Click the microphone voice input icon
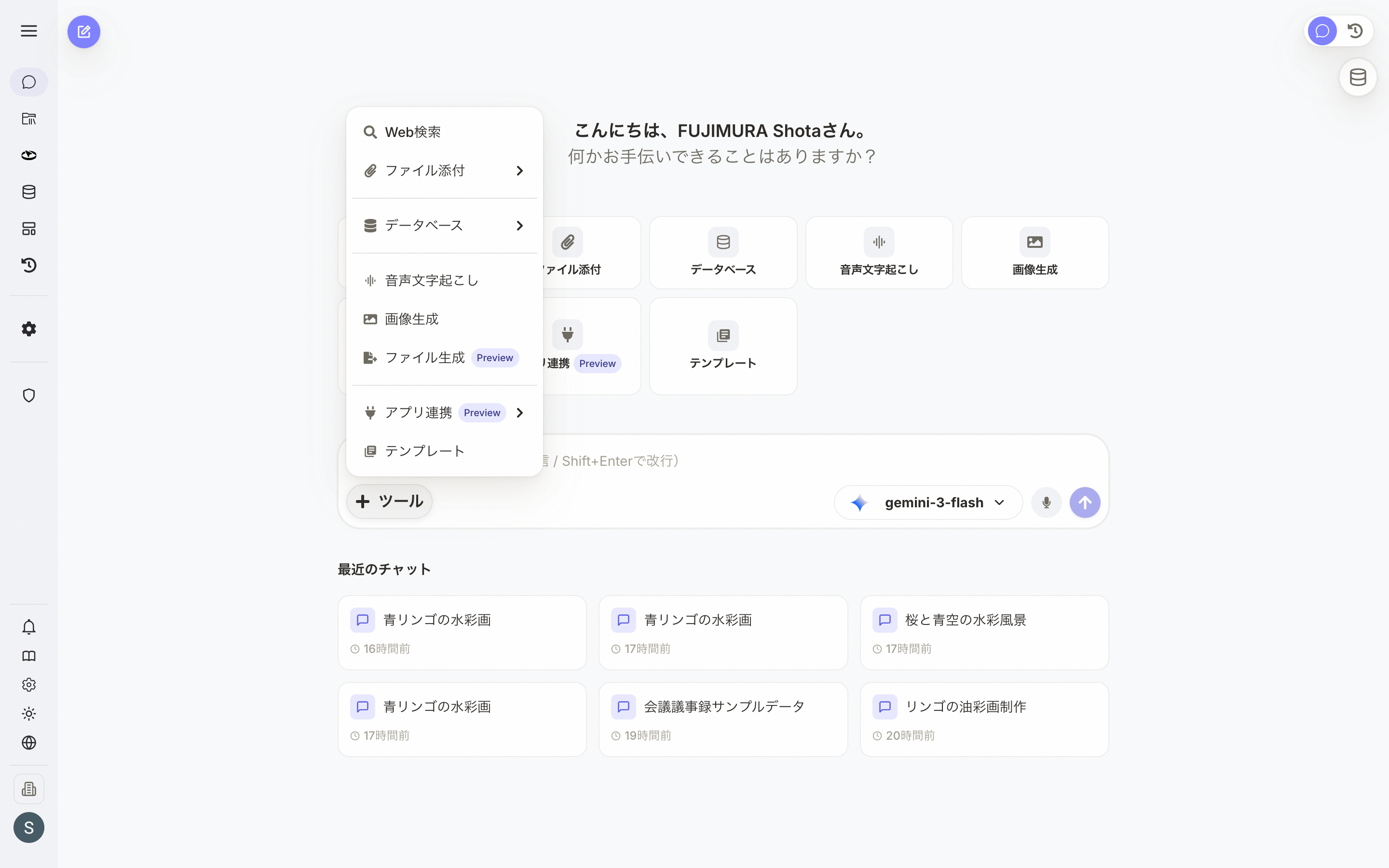This screenshot has height=868, width=1389. coord(1047,503)
